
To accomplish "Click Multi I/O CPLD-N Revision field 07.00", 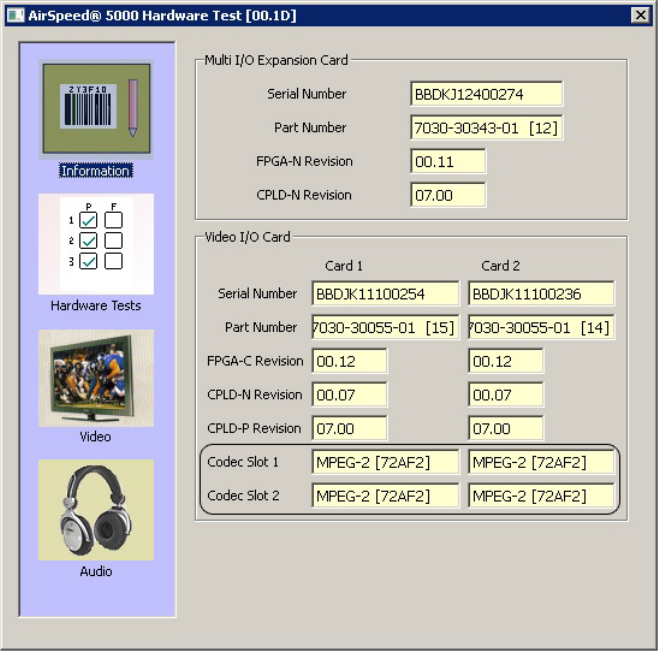I will (448, 195).
